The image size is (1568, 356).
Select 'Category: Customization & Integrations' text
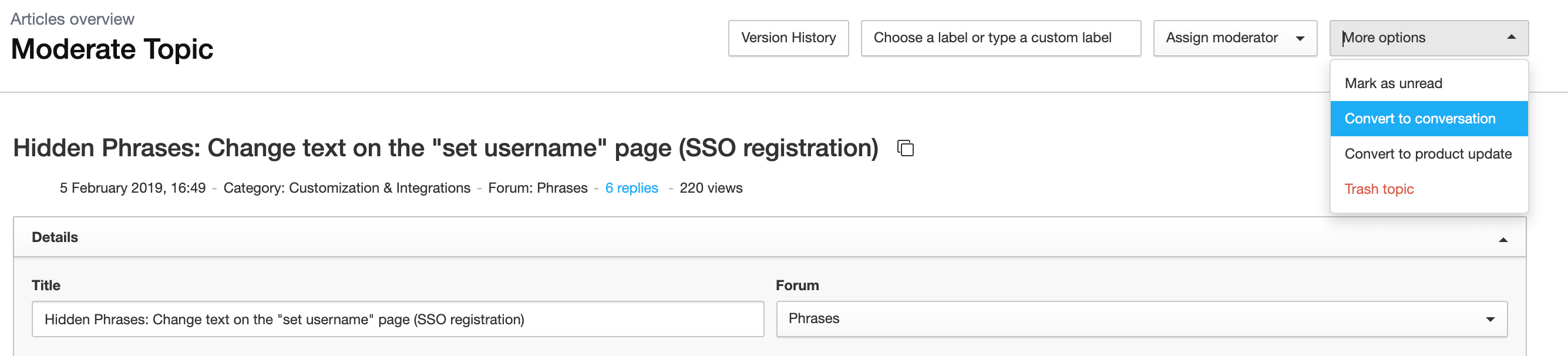[346, 188]
